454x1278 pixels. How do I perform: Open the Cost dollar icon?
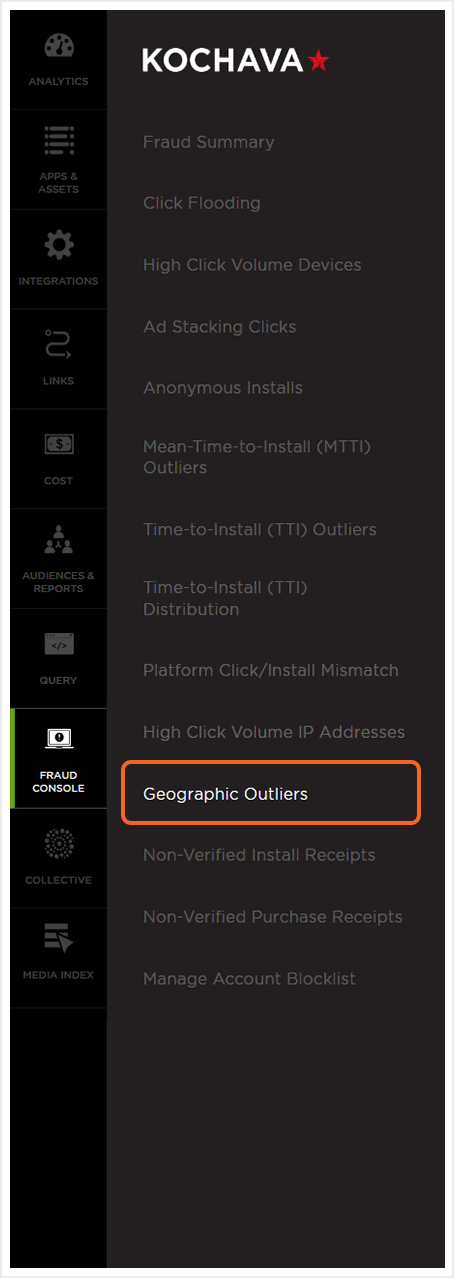click(59, 444)
